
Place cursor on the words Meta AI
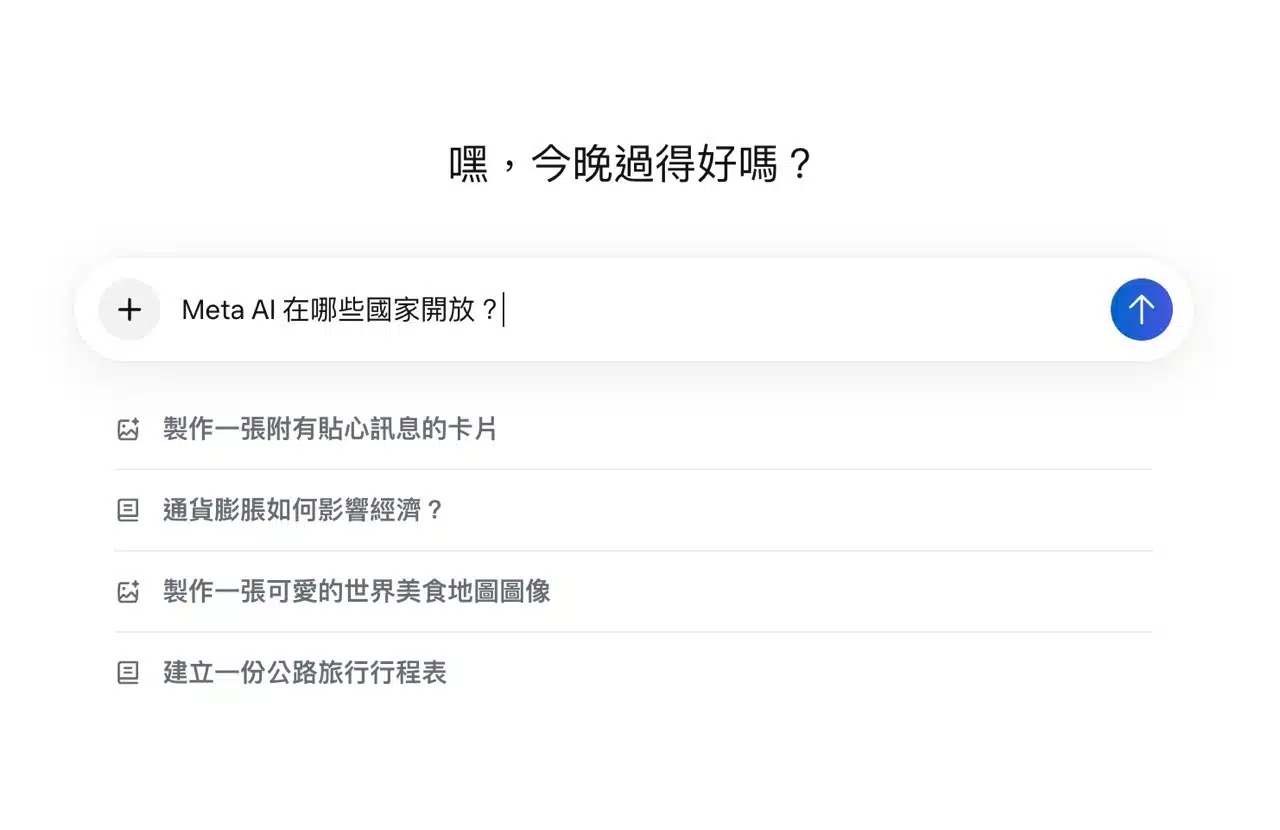(x=226, y=310)
